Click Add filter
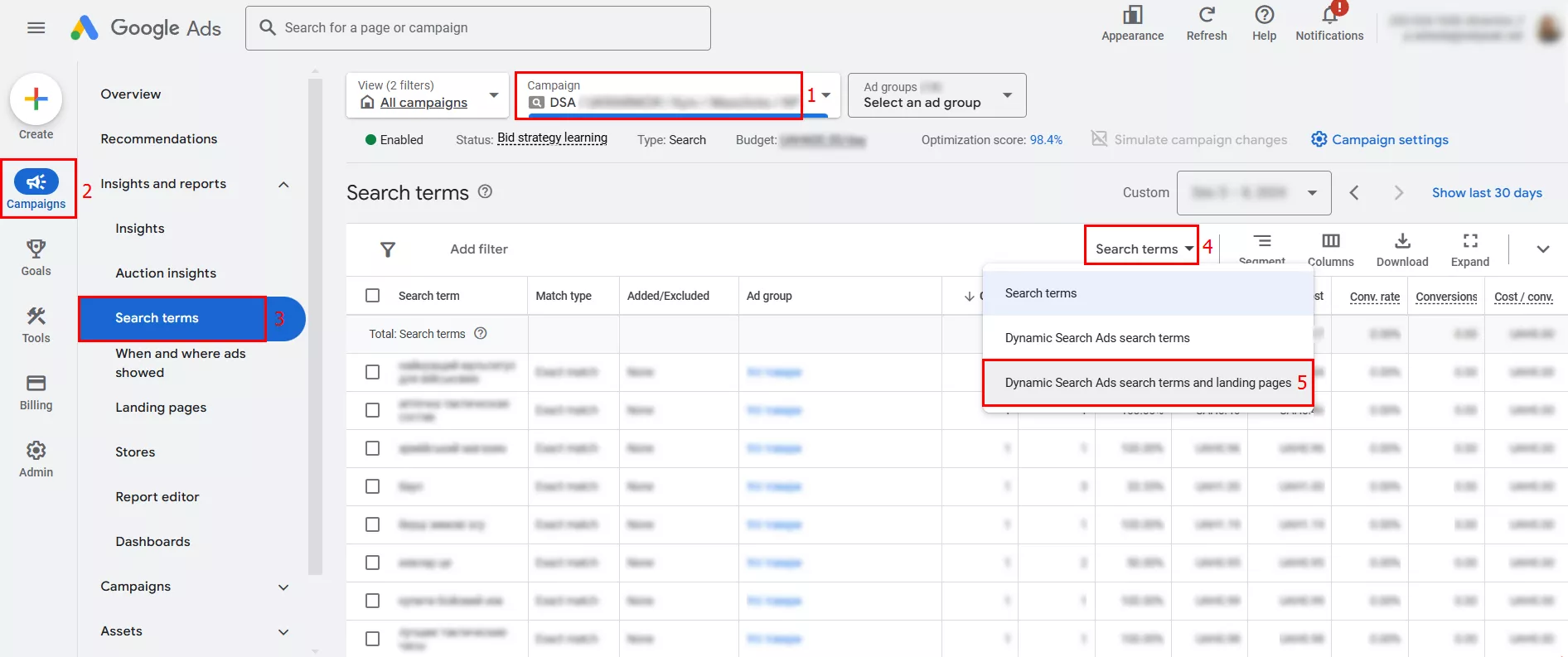This screenshot has width=1568, height=657. click(x=479, y=249)
